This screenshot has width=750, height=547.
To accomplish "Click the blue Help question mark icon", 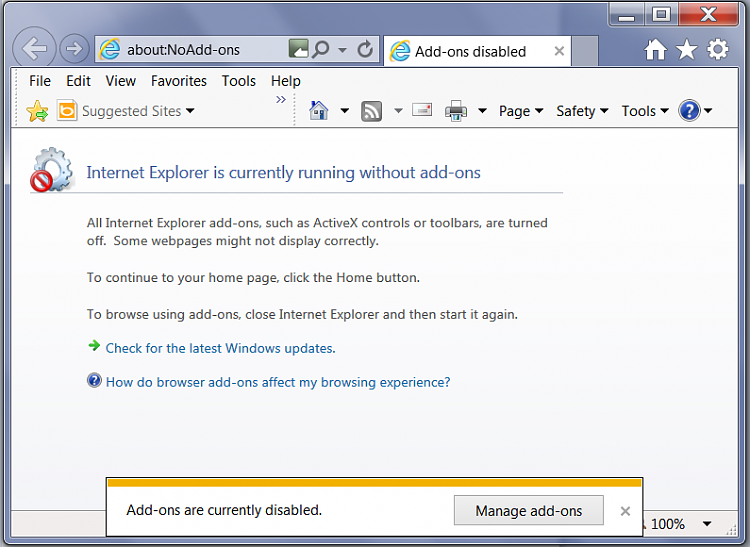I will click(689, 110).
